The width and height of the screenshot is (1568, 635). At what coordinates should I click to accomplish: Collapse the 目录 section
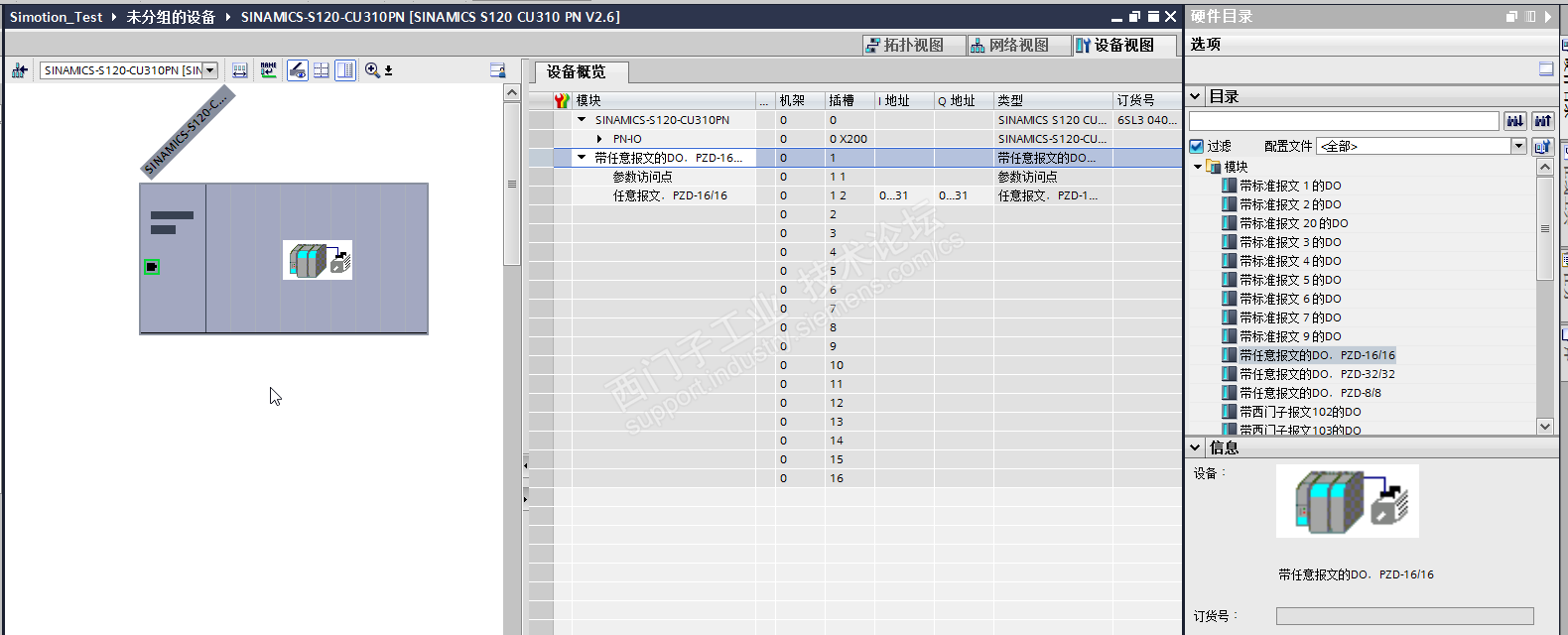click(1196, 96)
